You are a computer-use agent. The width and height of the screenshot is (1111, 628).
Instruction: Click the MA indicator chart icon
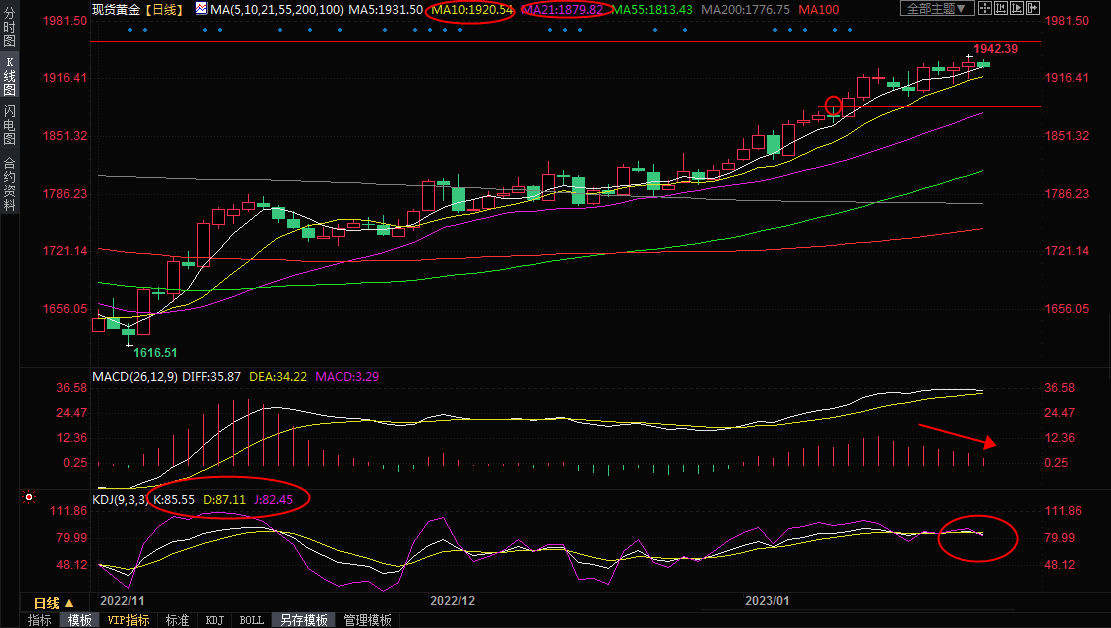201,9
